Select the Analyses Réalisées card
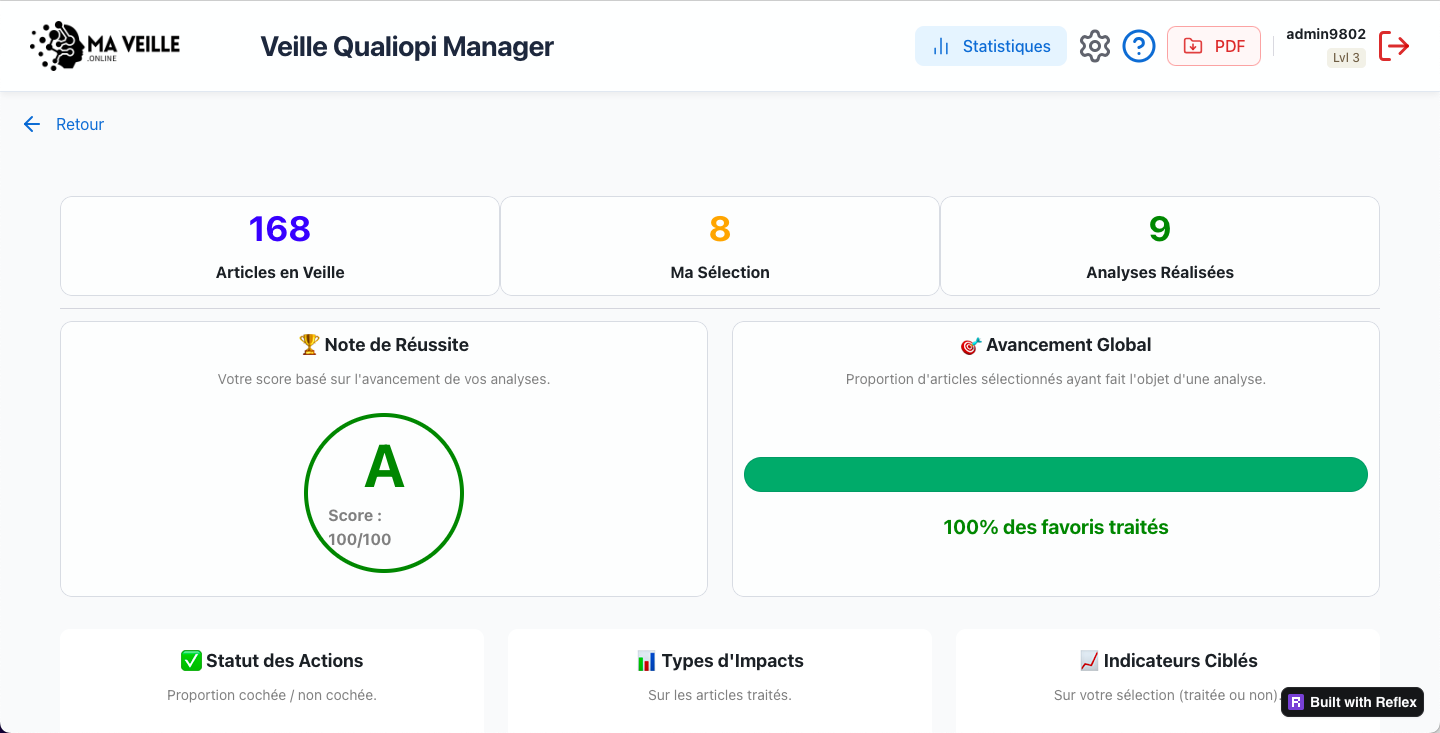 [x=1160, y=246]
